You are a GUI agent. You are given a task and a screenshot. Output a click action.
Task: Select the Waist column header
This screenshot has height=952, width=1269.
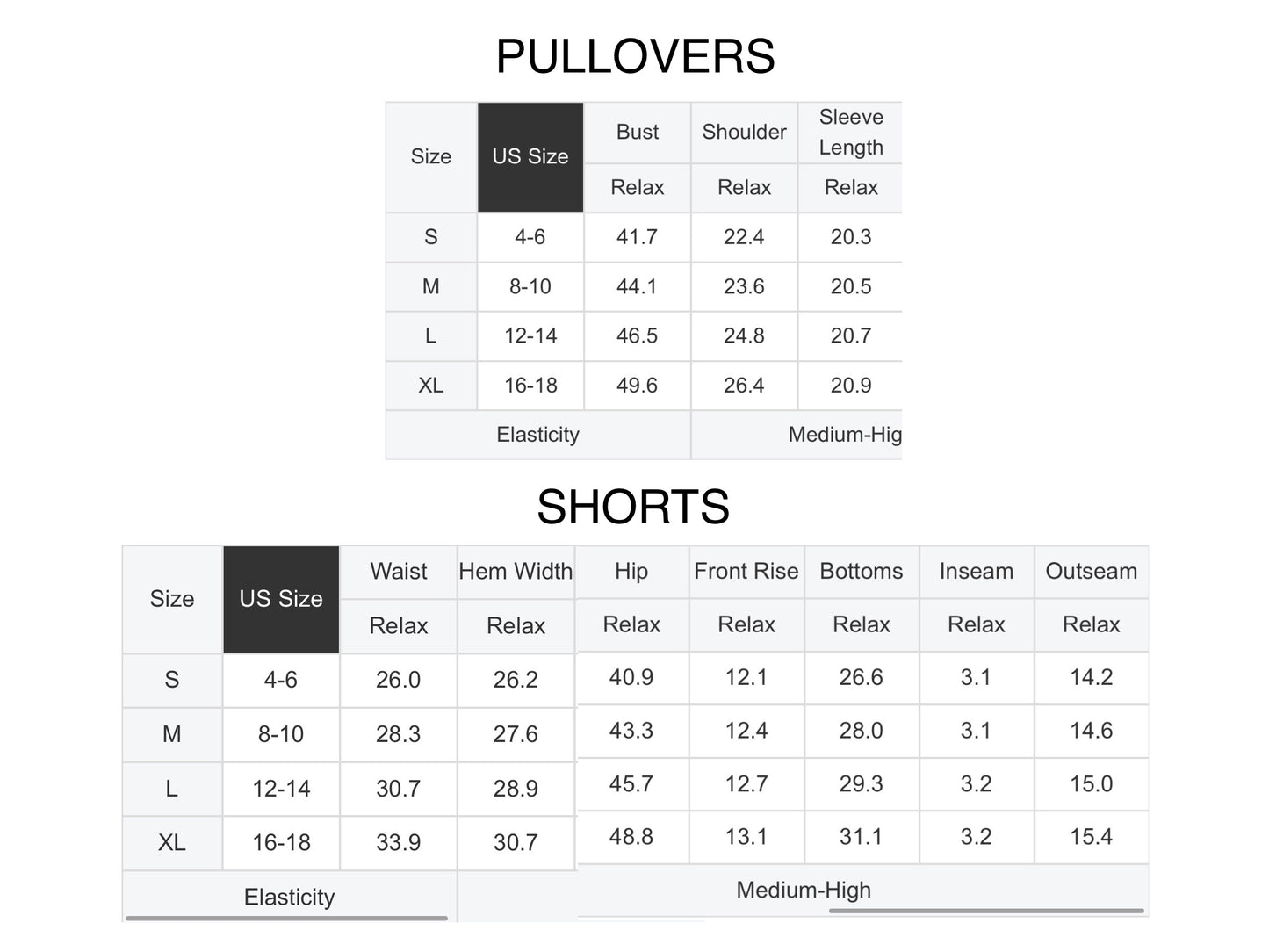click(x=399, y=572)
